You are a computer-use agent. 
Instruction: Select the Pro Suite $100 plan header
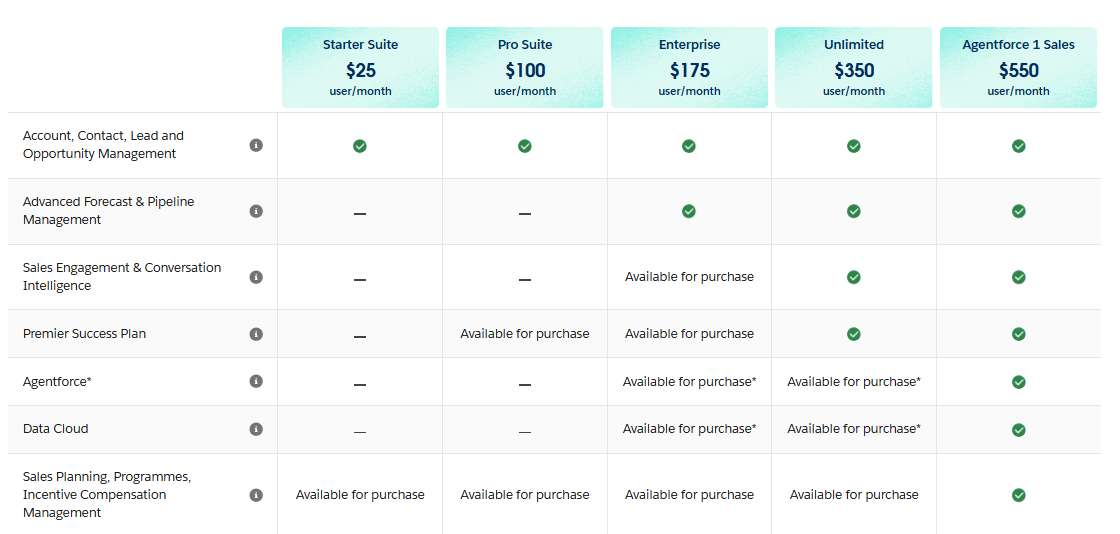pyautogui.click(x=525, y=67)
